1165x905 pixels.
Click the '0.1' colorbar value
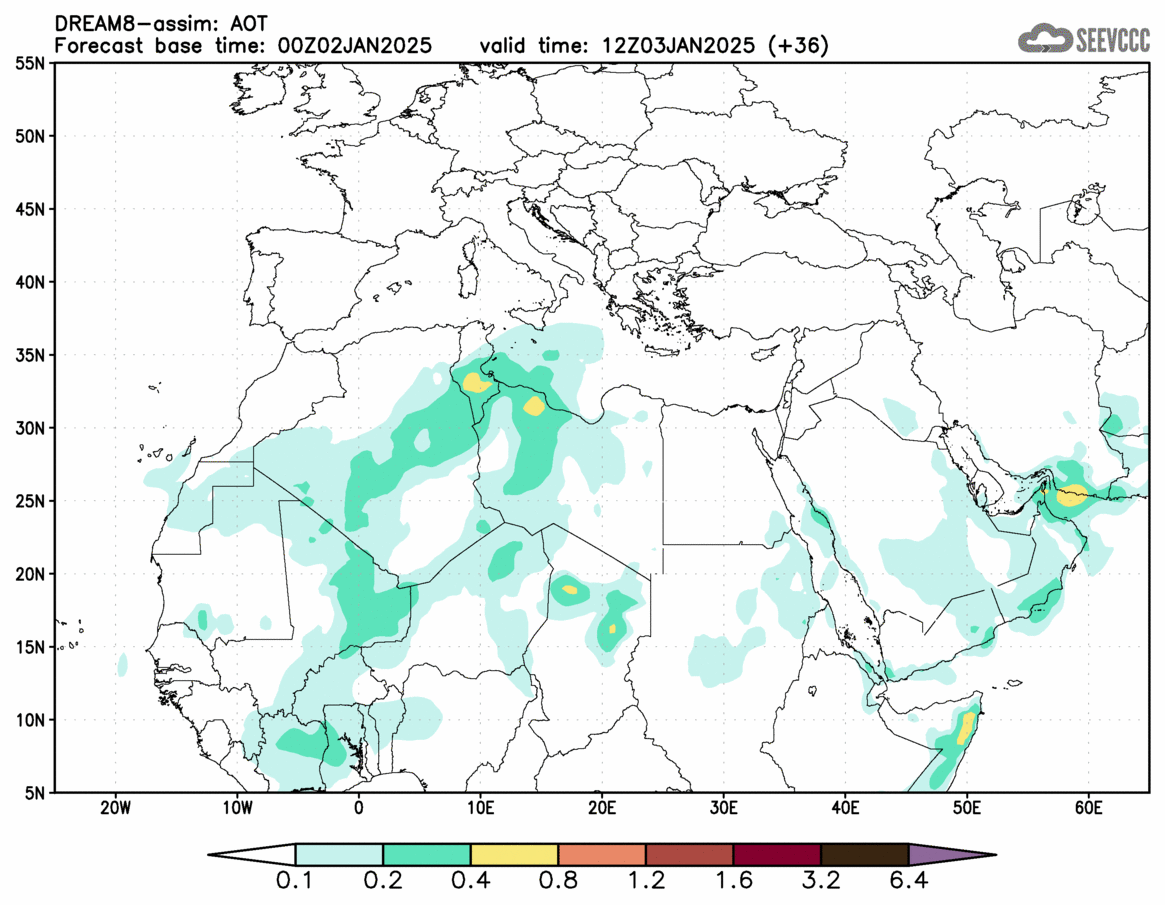coord(295,881)
